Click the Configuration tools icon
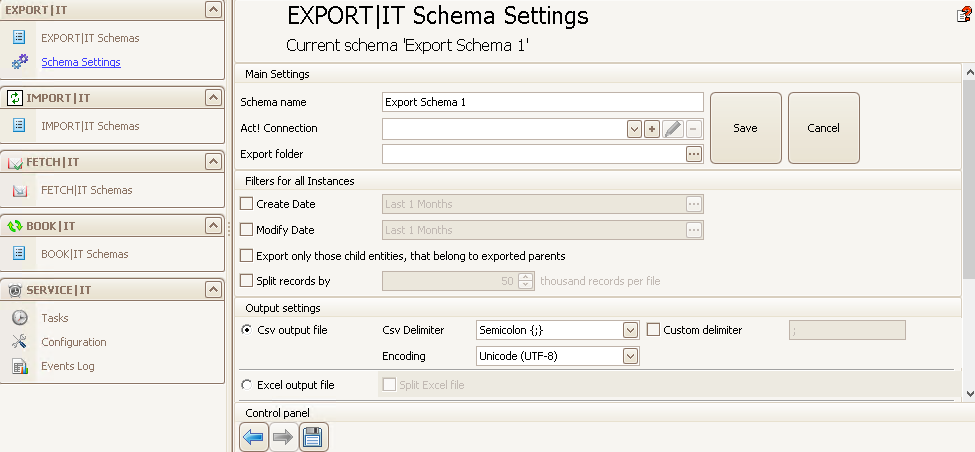975x452 pixels. click(20, 341)
